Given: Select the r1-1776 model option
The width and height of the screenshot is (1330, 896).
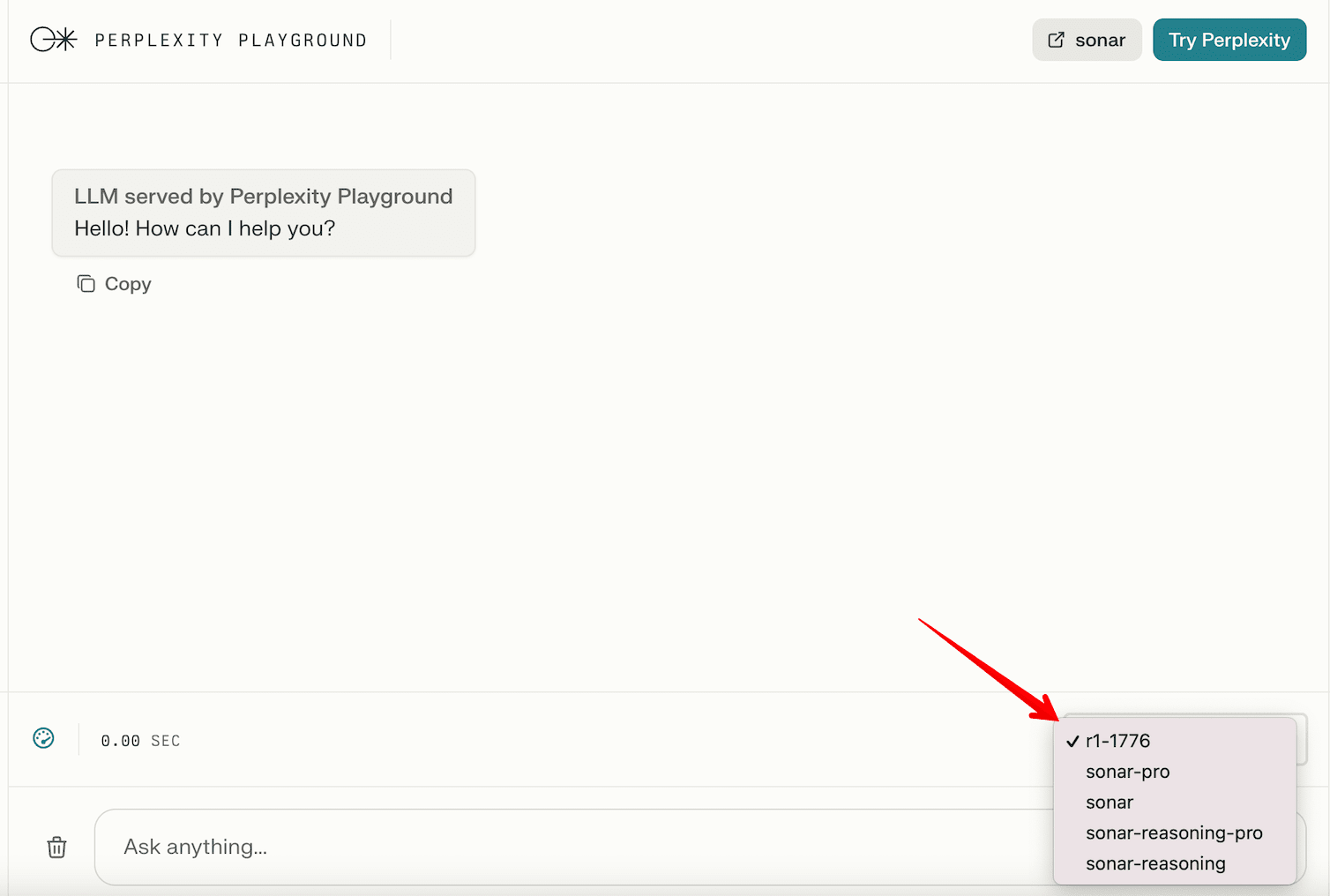Looking at the screenshot, I should tap(1117, 742).
